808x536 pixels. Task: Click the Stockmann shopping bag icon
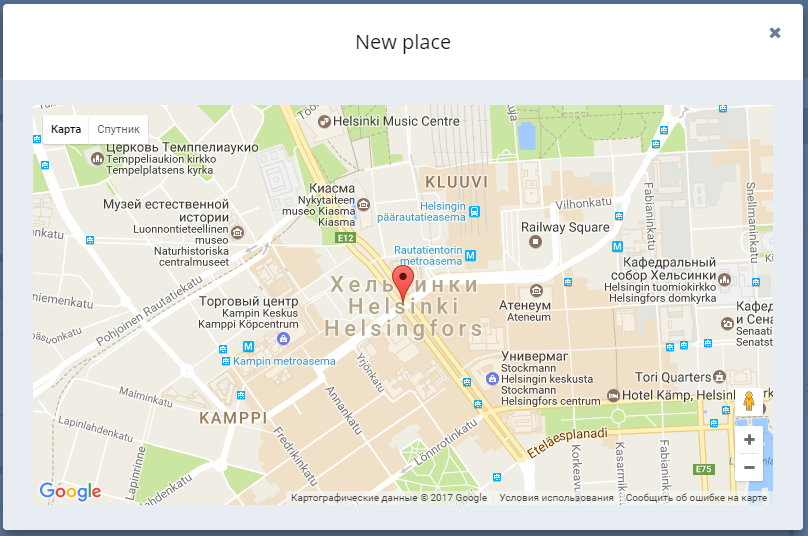click(x=492, y=379)
